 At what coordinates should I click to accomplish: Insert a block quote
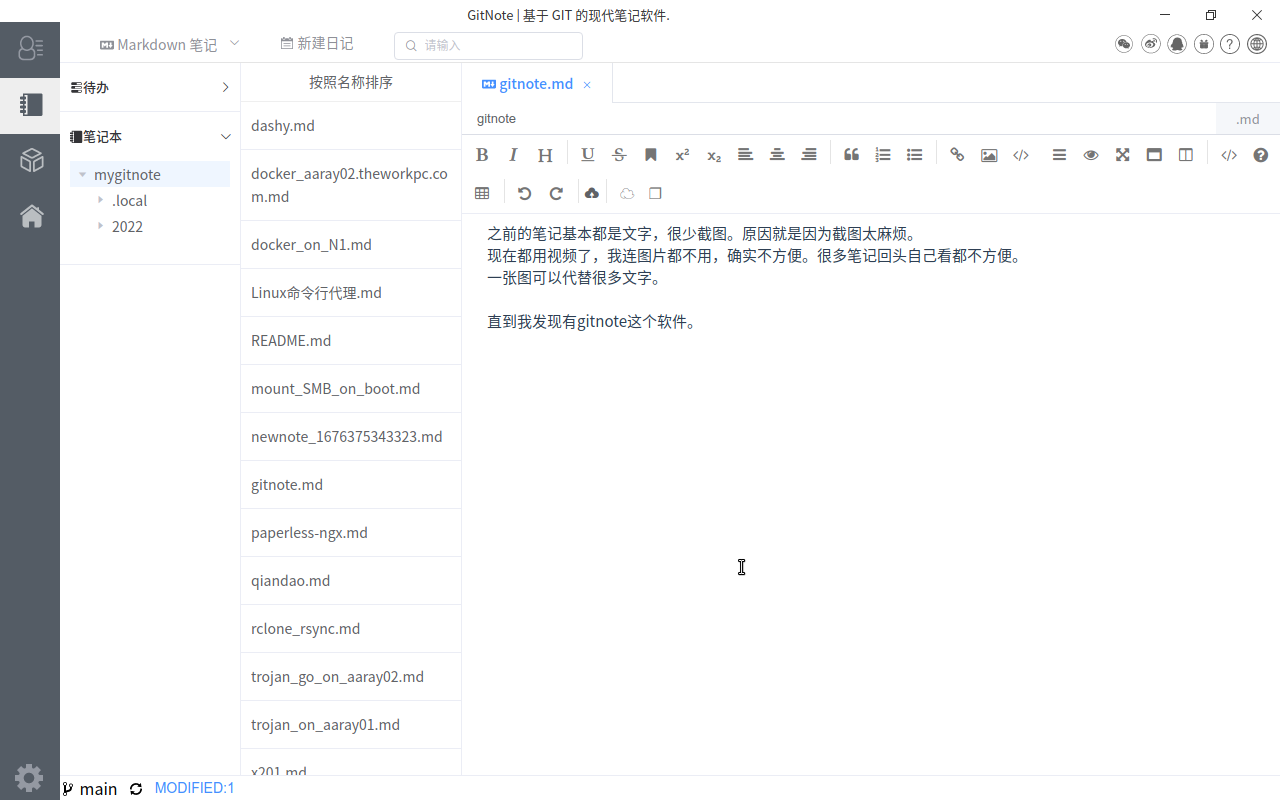(x=852, y=155)
